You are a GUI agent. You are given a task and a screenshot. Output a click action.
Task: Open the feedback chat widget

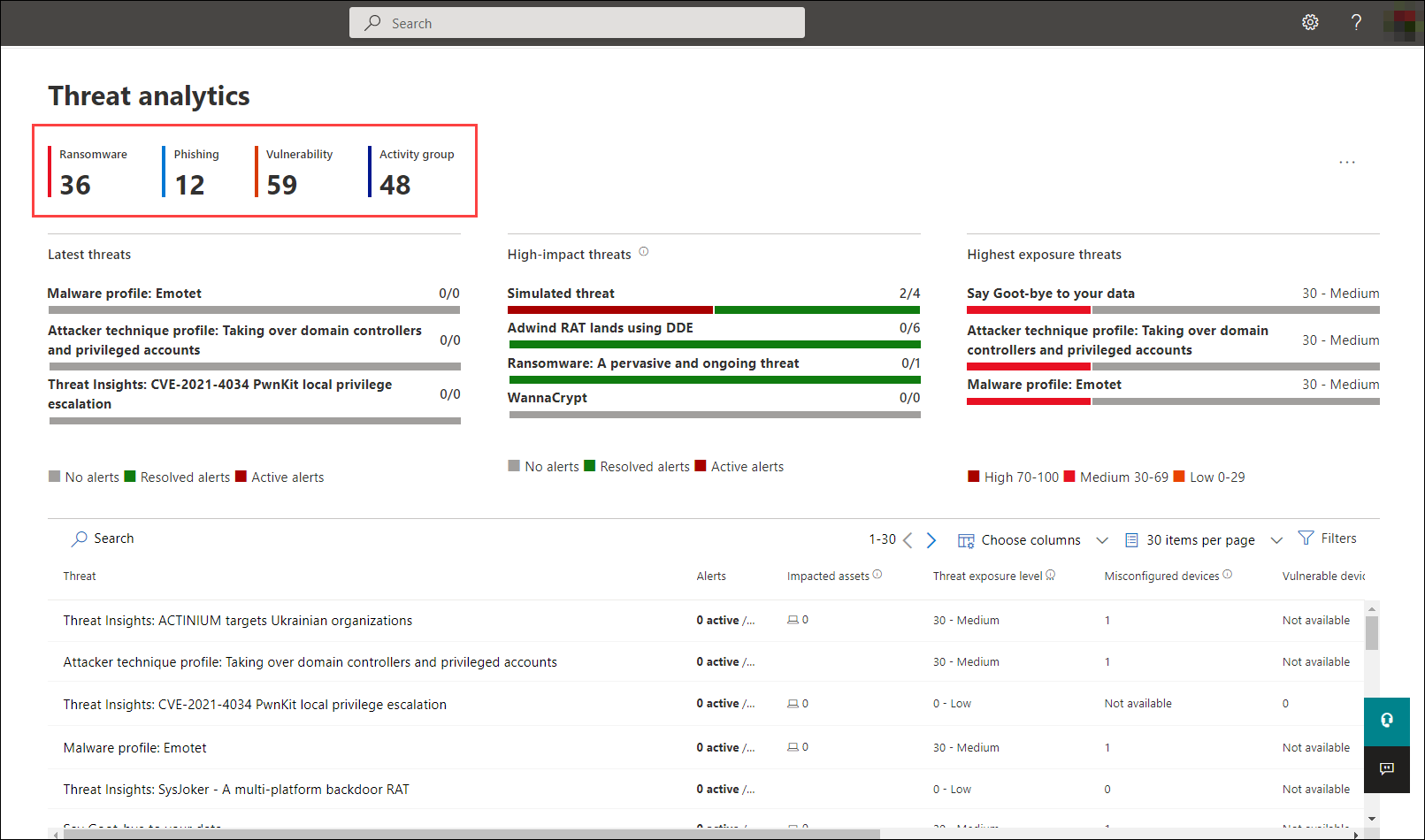[x=1387, y=769]
